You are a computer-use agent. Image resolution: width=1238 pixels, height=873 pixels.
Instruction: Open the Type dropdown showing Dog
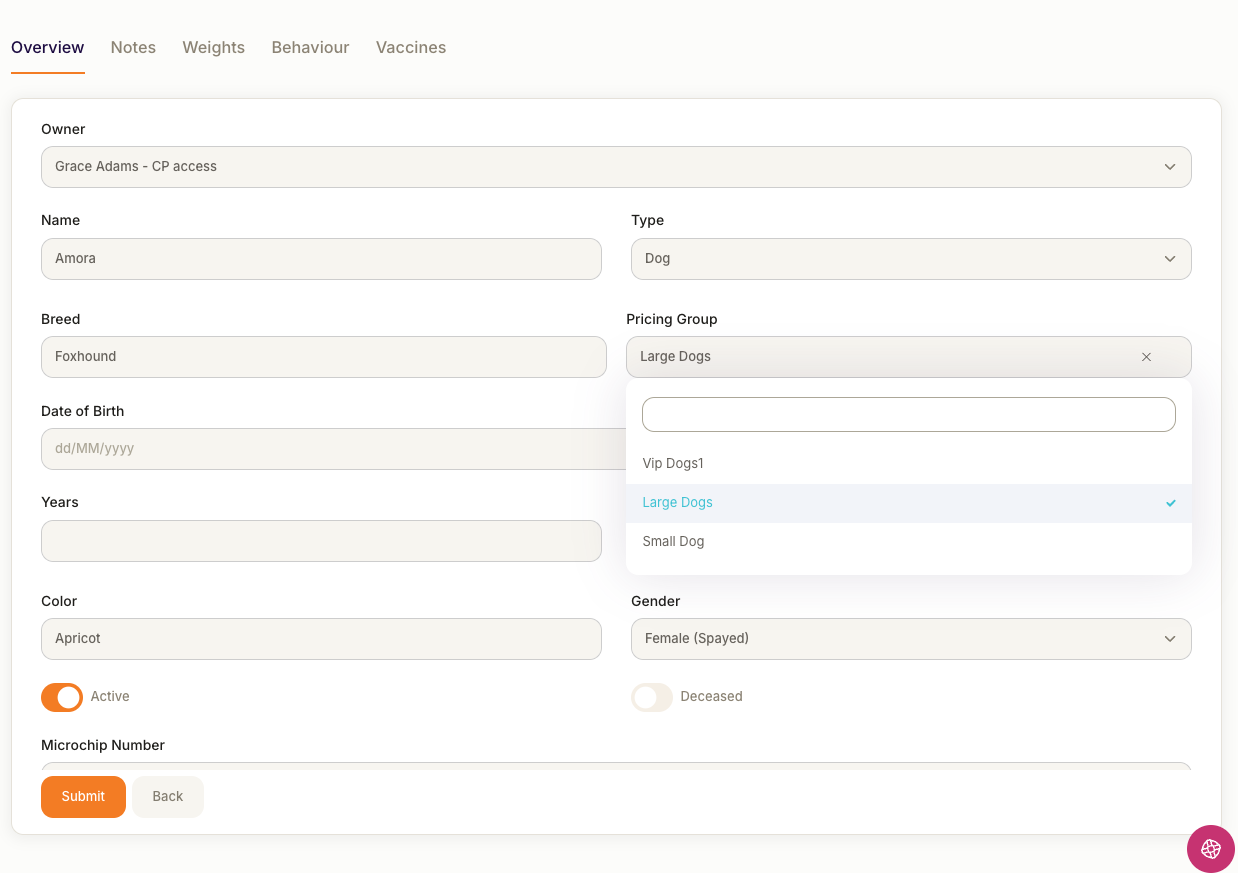(911, 259)
